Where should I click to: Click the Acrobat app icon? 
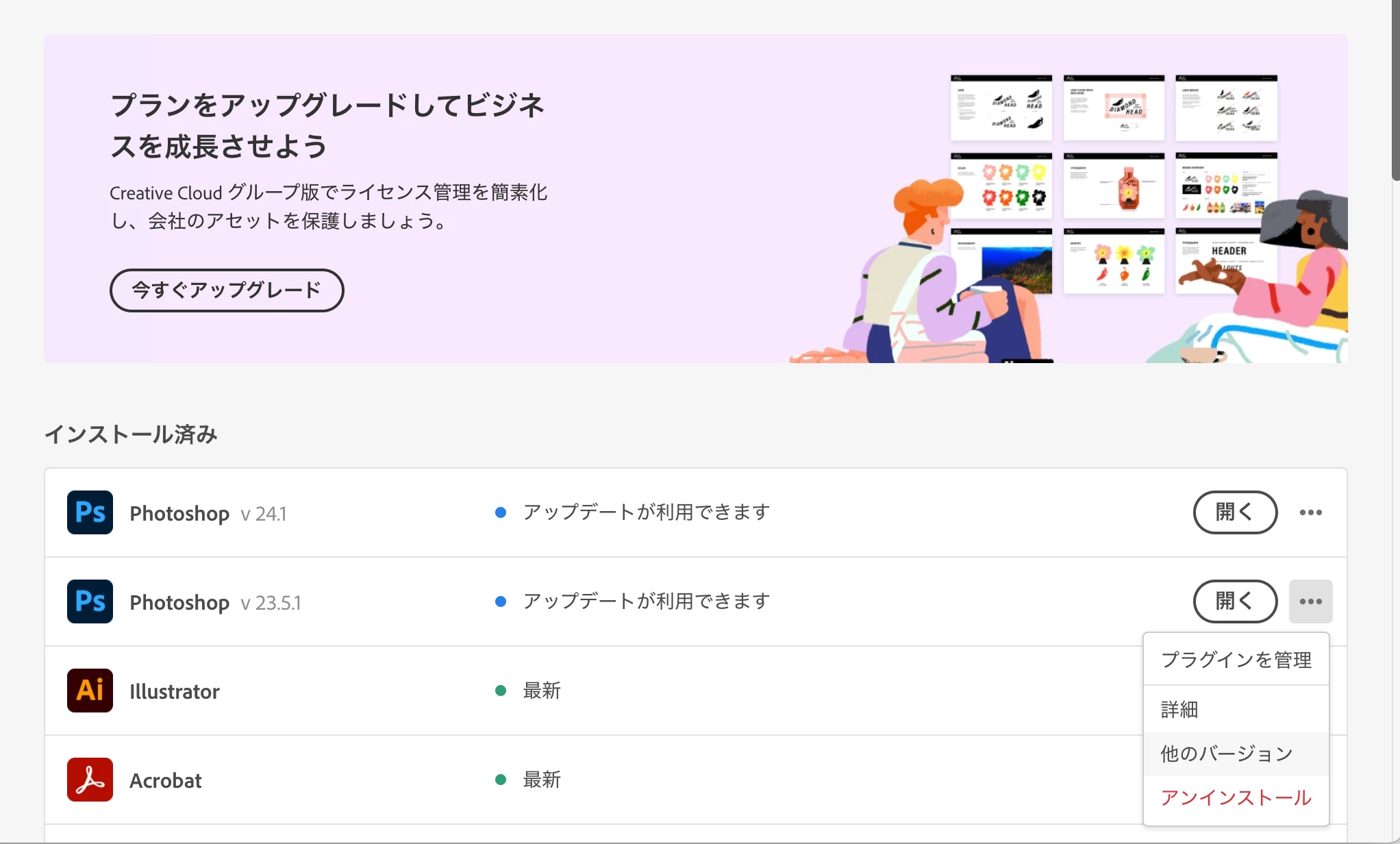point(90,780)
